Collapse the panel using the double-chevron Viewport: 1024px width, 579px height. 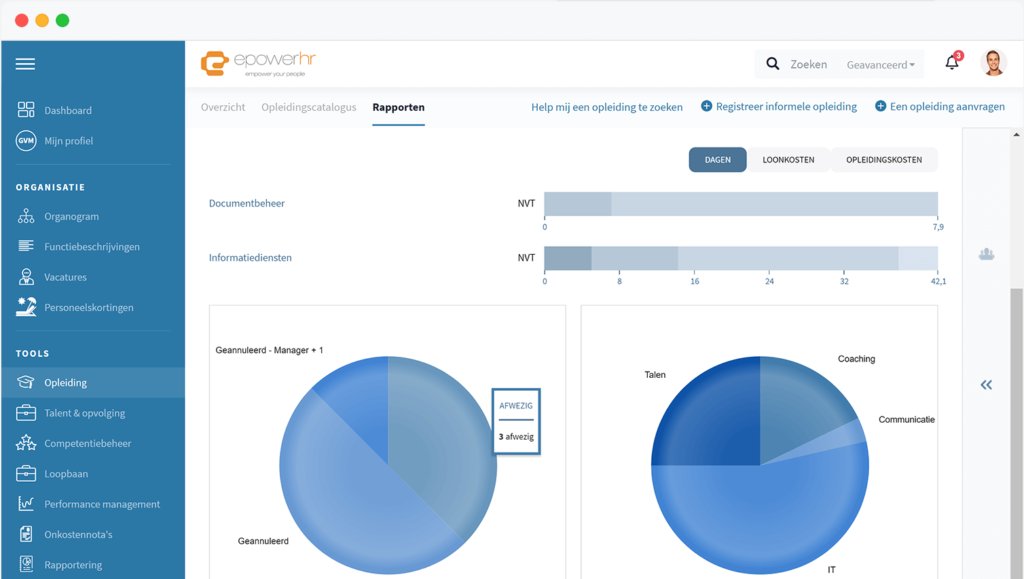coord(986,384)
